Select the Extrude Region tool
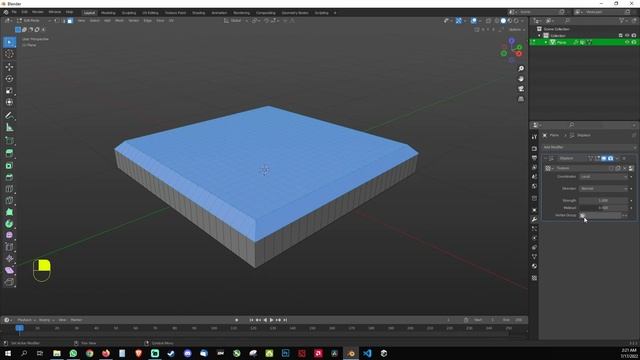Image resolution: width=640 pixels, height=360 pixels. [9, 153]
